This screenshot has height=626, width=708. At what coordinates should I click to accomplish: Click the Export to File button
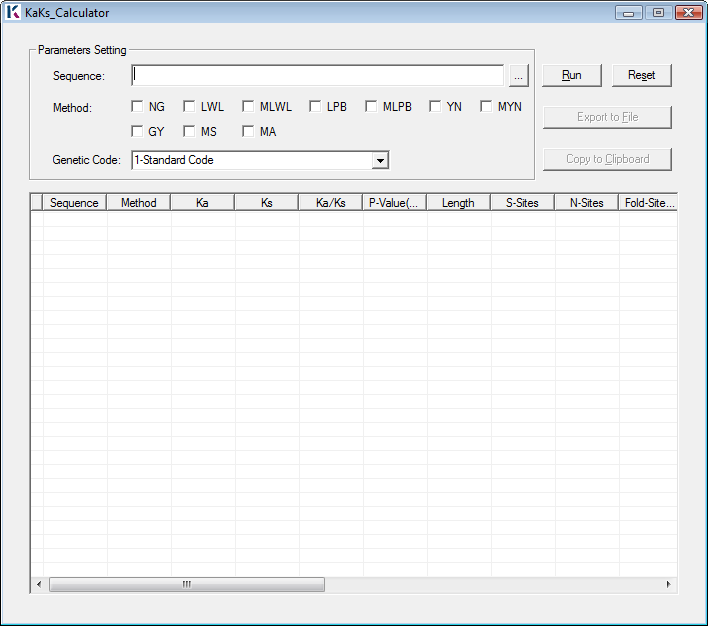pyautogui.click(x=607, y=117)
